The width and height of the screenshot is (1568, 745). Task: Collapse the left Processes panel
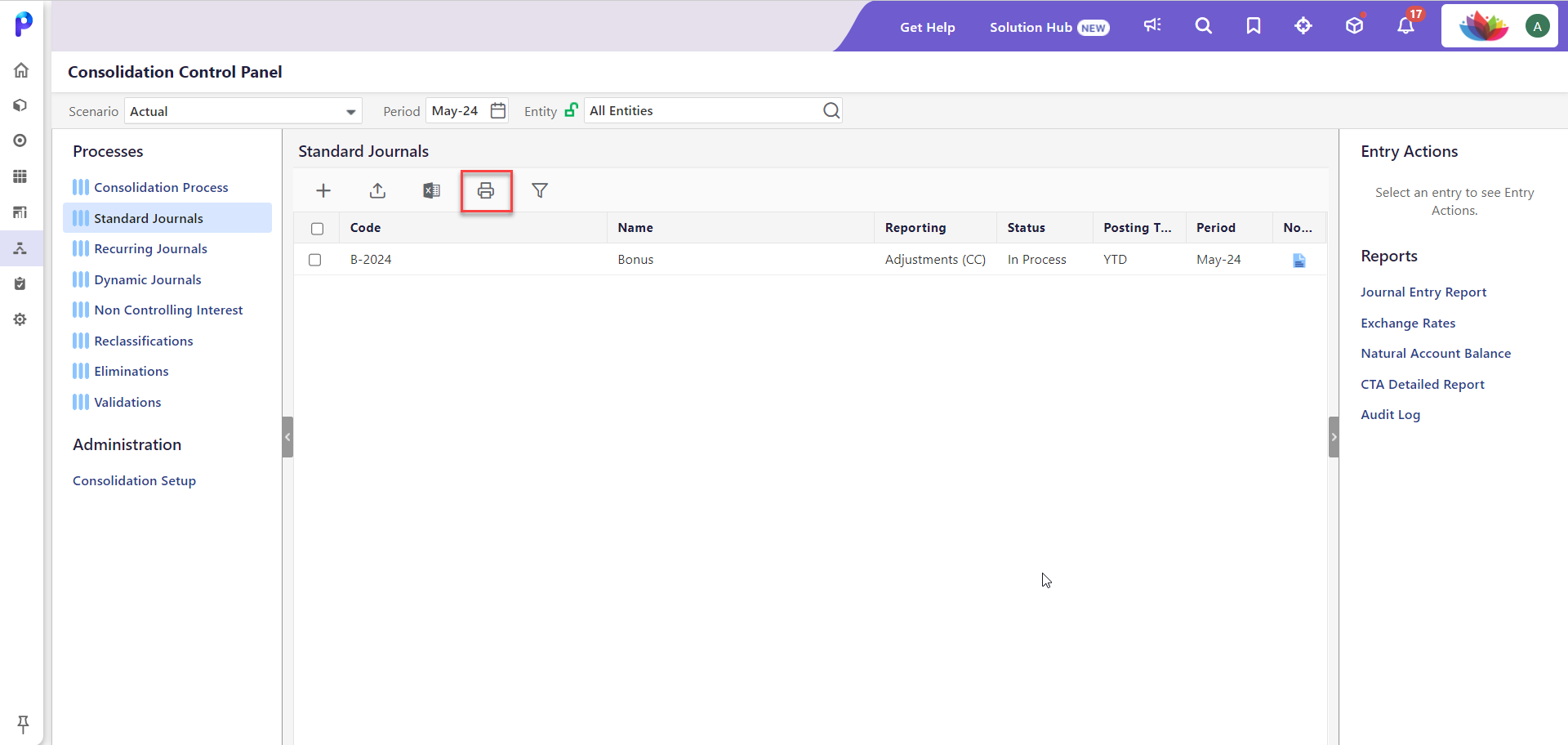point(287,437)
